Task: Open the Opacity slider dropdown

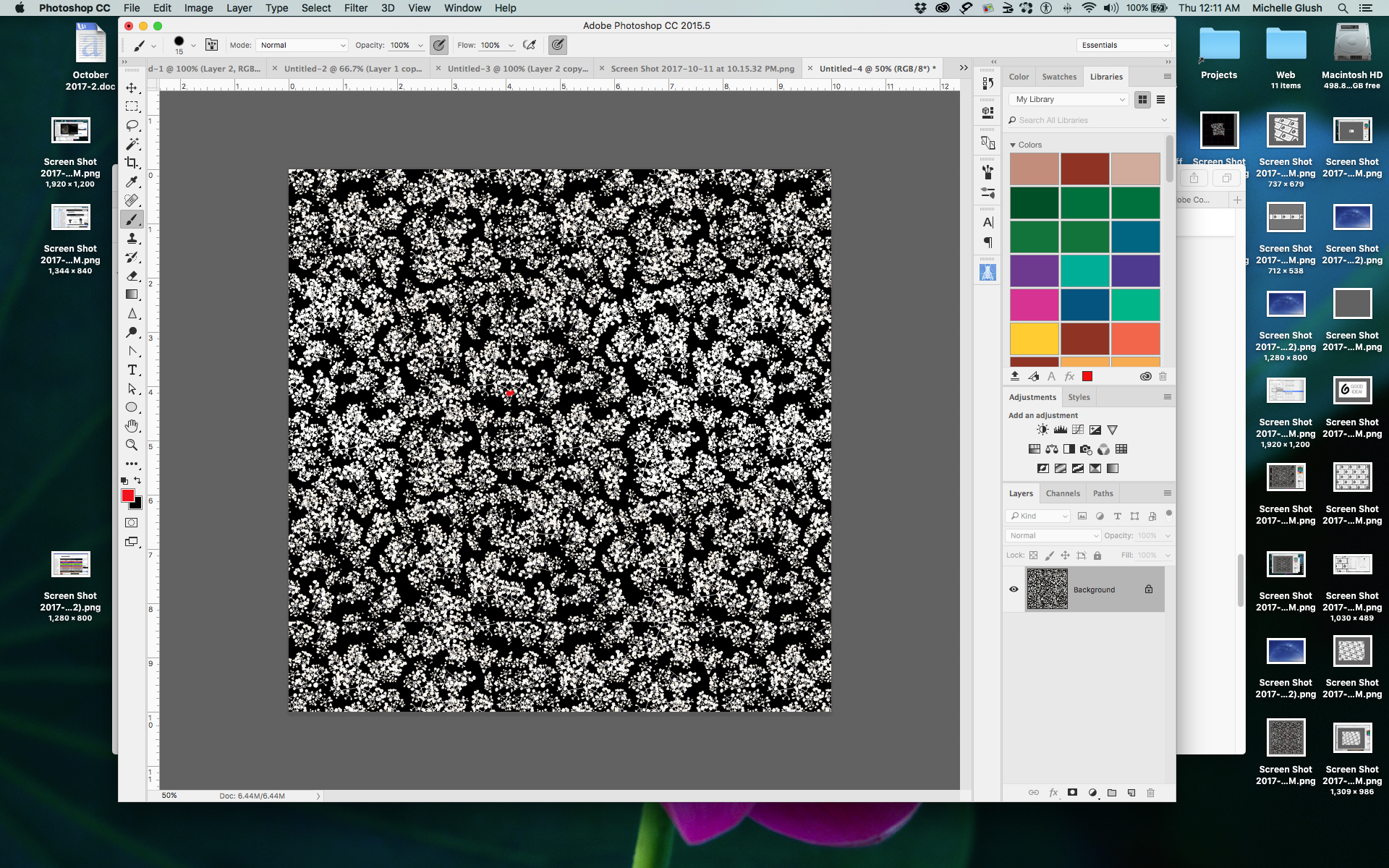Action: (420, 45)
